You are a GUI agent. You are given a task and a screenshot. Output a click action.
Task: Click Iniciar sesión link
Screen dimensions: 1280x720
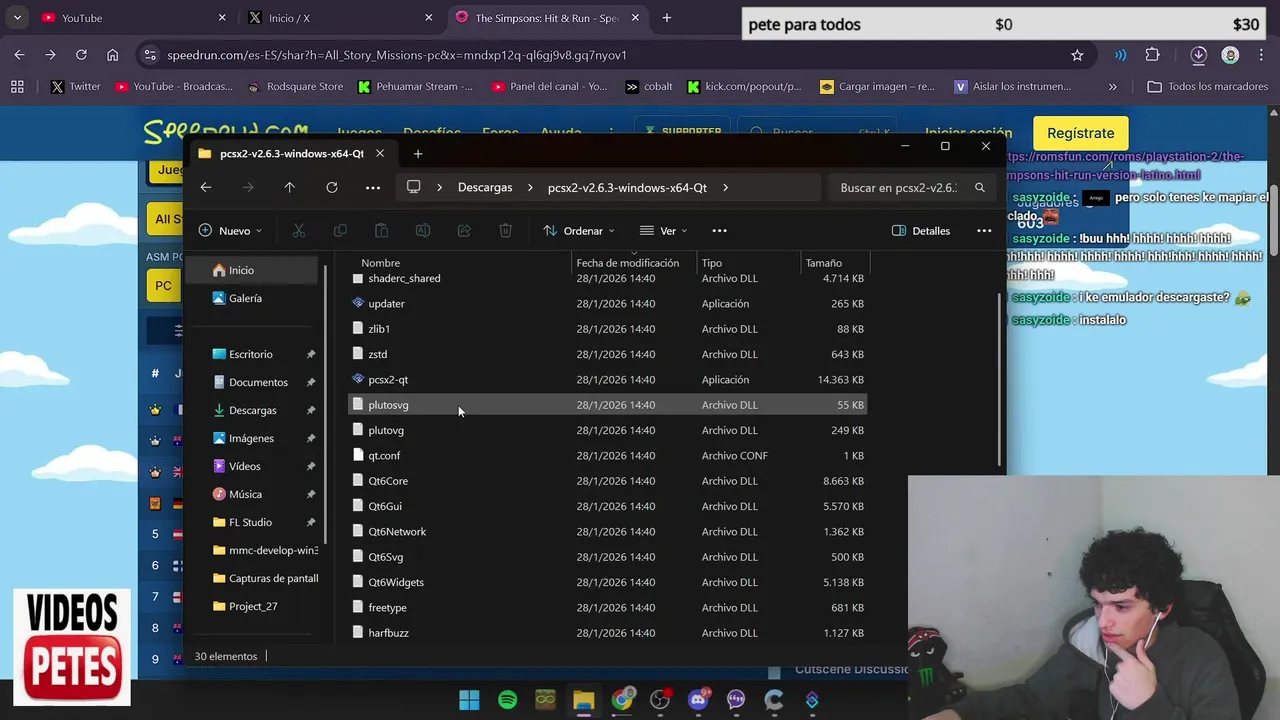click(x=968, y=132)
